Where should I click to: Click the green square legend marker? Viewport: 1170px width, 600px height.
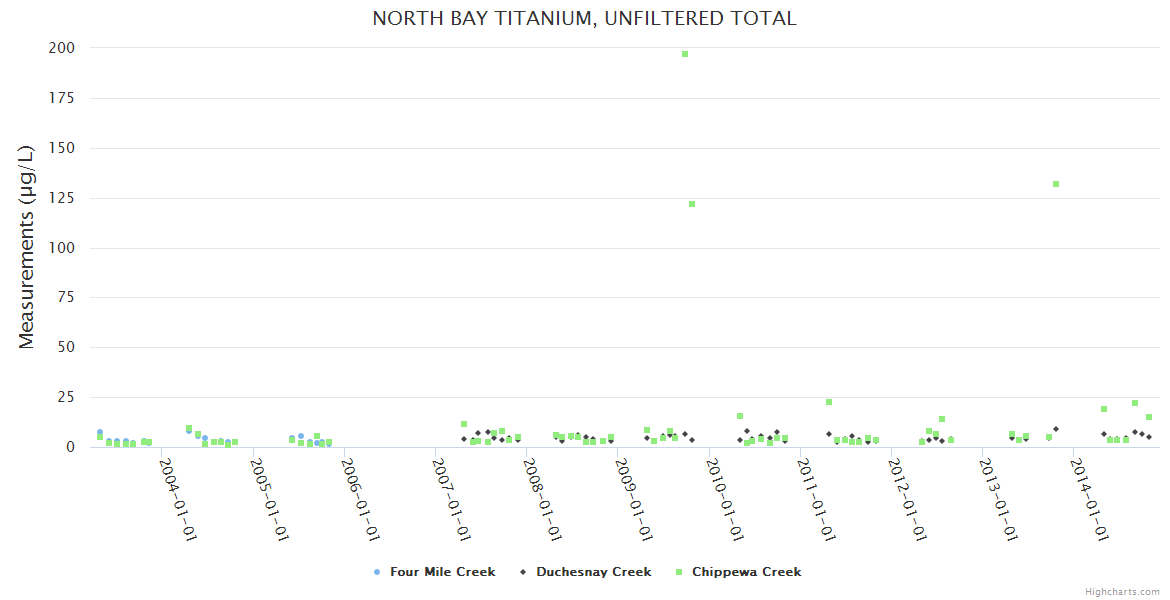(679, 572)
